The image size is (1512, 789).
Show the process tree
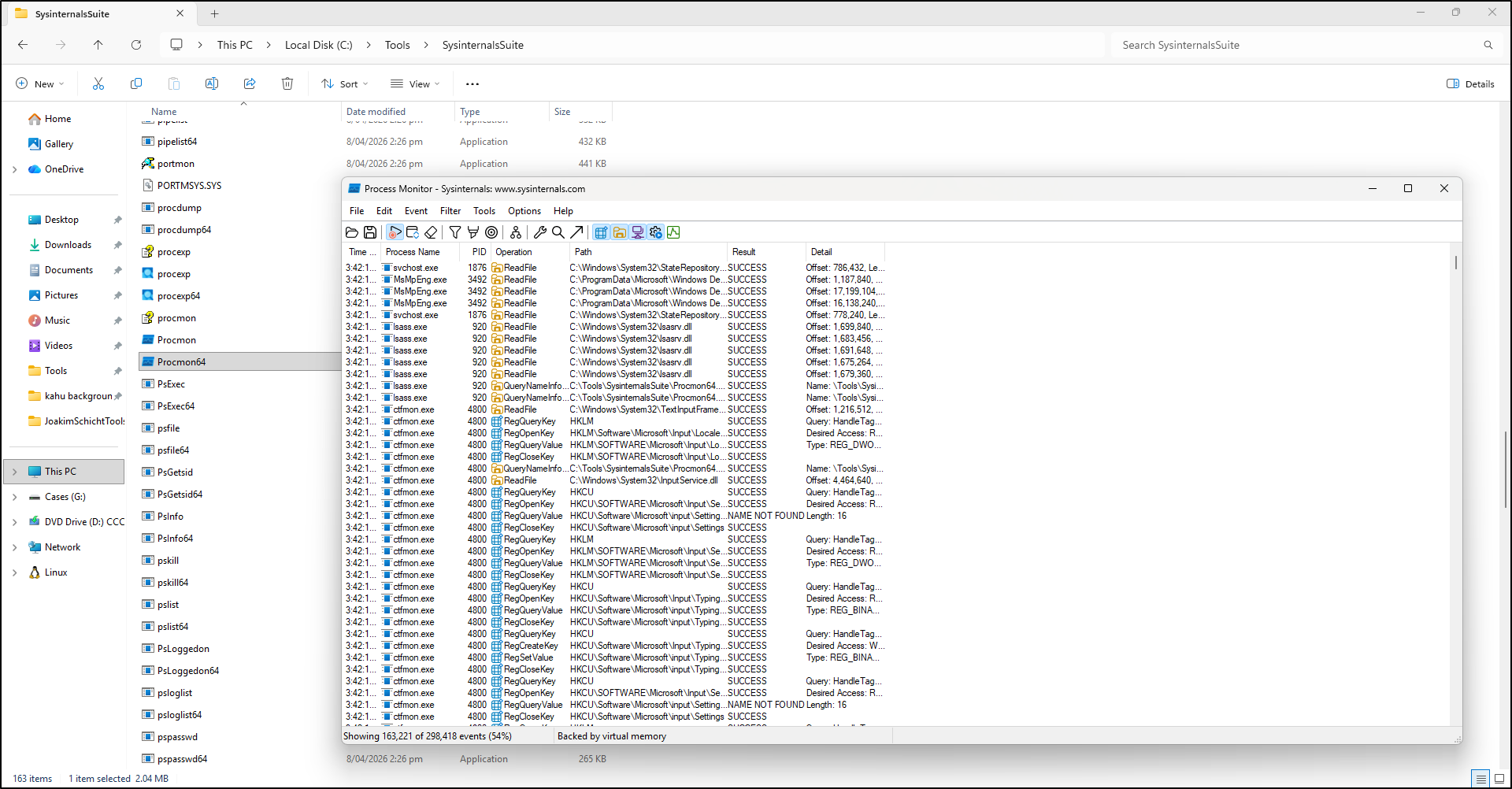click(516, 232)
